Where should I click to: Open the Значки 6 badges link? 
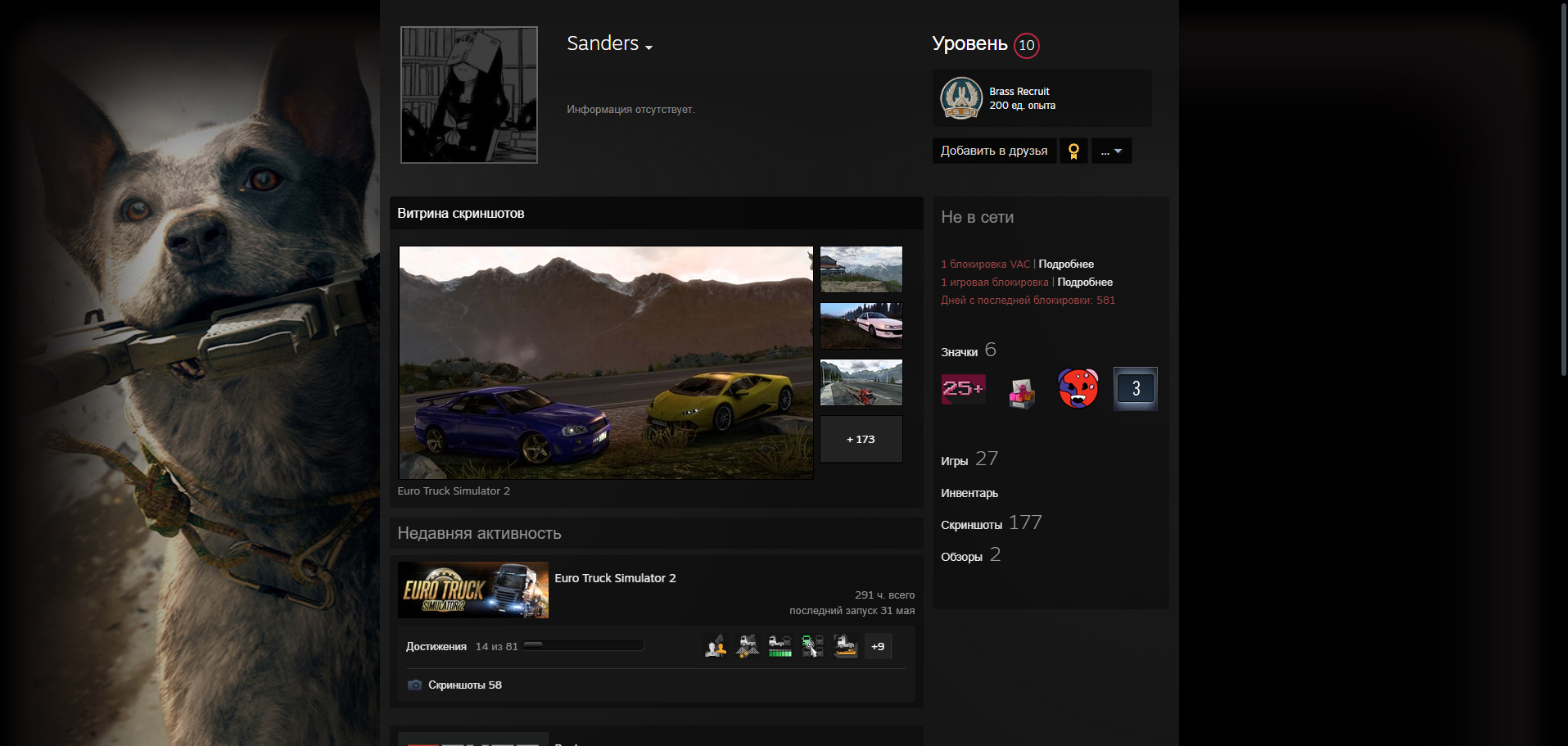969,350
